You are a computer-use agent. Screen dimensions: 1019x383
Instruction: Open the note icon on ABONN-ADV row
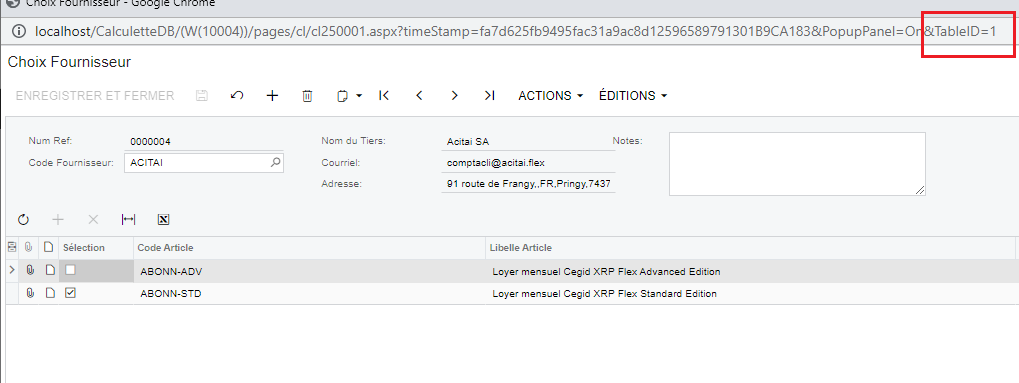click(49, 271)
